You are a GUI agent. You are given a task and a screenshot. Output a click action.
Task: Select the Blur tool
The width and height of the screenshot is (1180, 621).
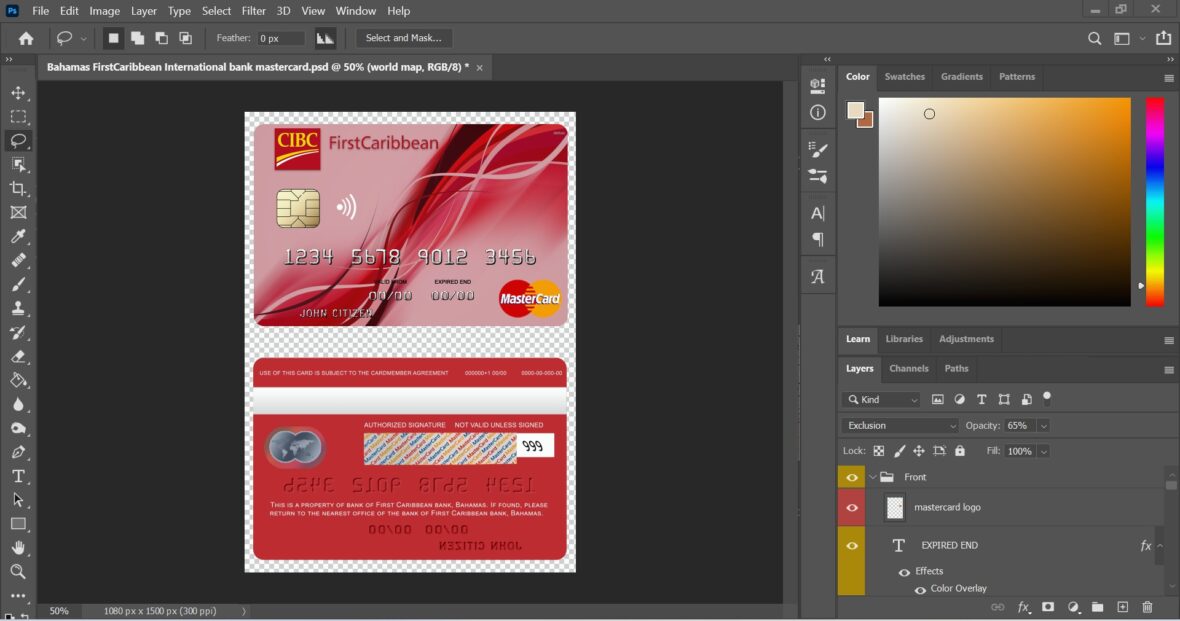[x=18, y=404]
